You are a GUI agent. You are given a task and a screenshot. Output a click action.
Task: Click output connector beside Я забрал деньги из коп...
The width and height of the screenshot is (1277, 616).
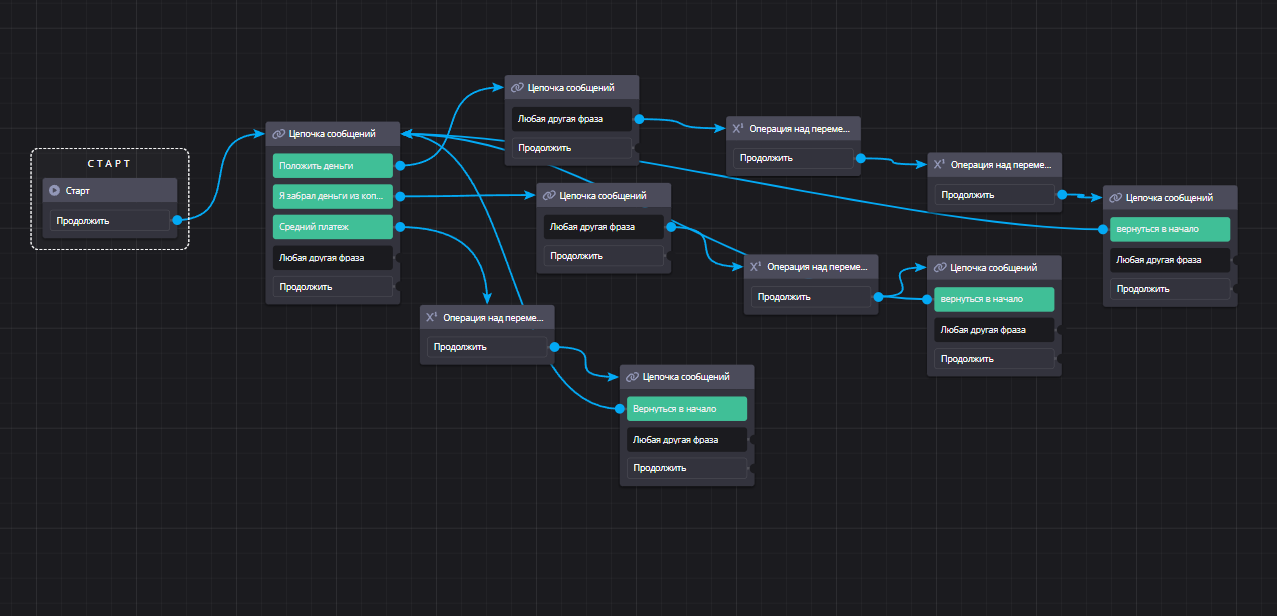tap(400, 196)
